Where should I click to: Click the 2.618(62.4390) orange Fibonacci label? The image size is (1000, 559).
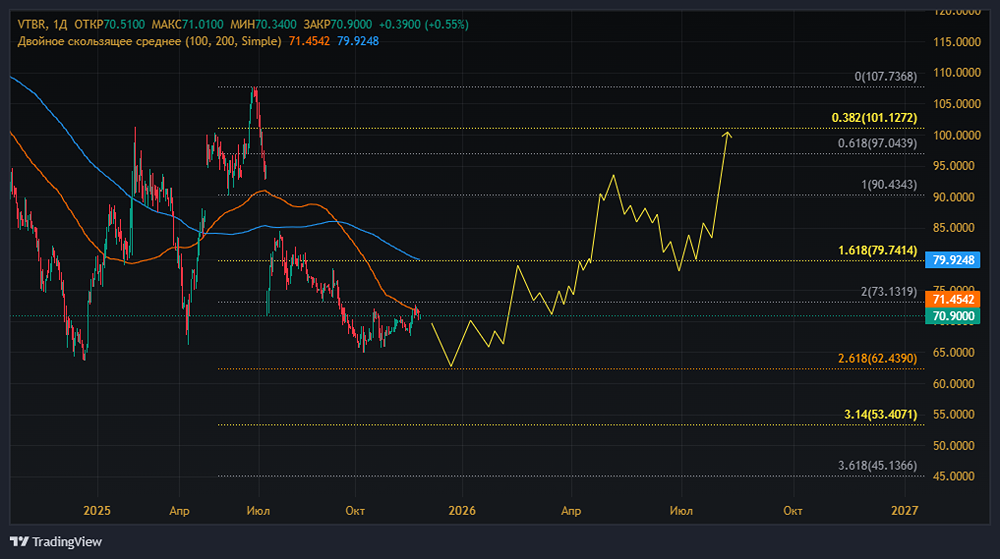point(877,357)
